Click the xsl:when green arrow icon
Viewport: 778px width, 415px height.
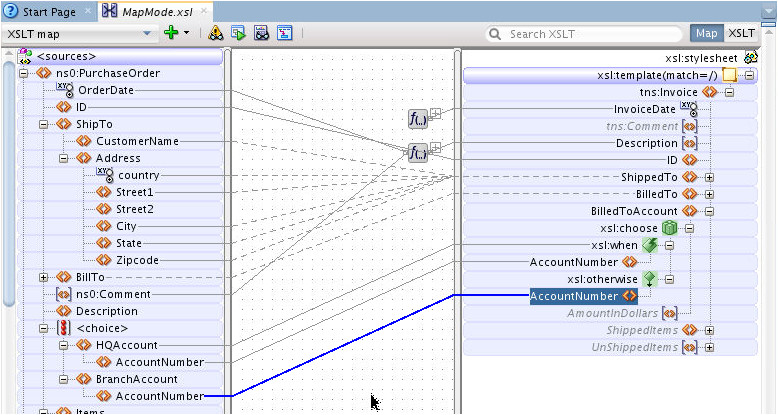coord(649,245)
